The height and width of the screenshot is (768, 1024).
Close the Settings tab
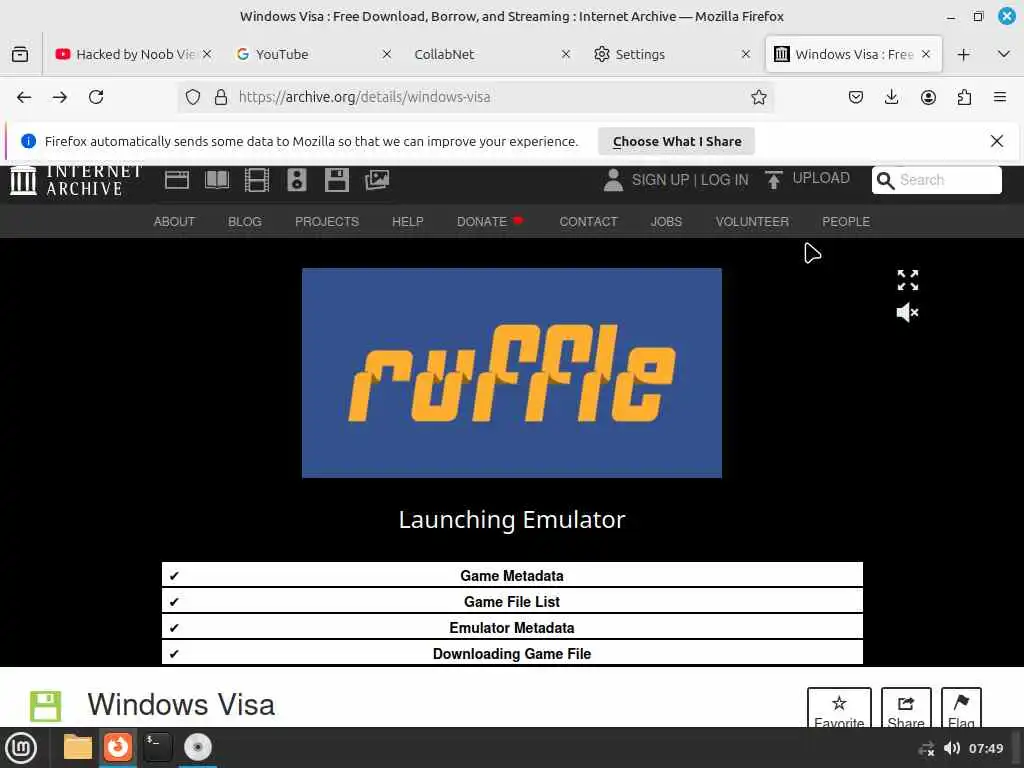(746, 54)
